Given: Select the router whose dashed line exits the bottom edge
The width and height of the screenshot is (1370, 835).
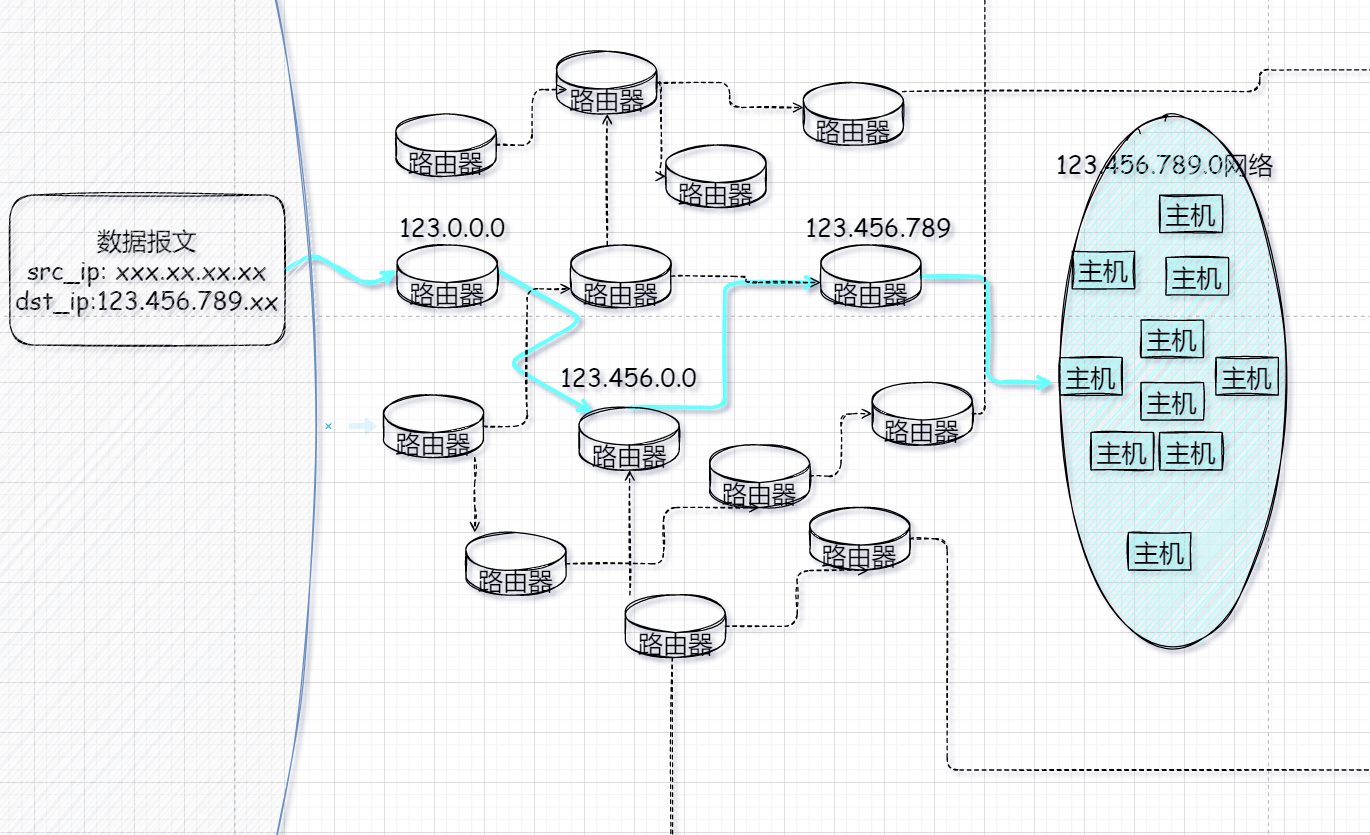Looking at the screenshot, I should tap(675, 626).
